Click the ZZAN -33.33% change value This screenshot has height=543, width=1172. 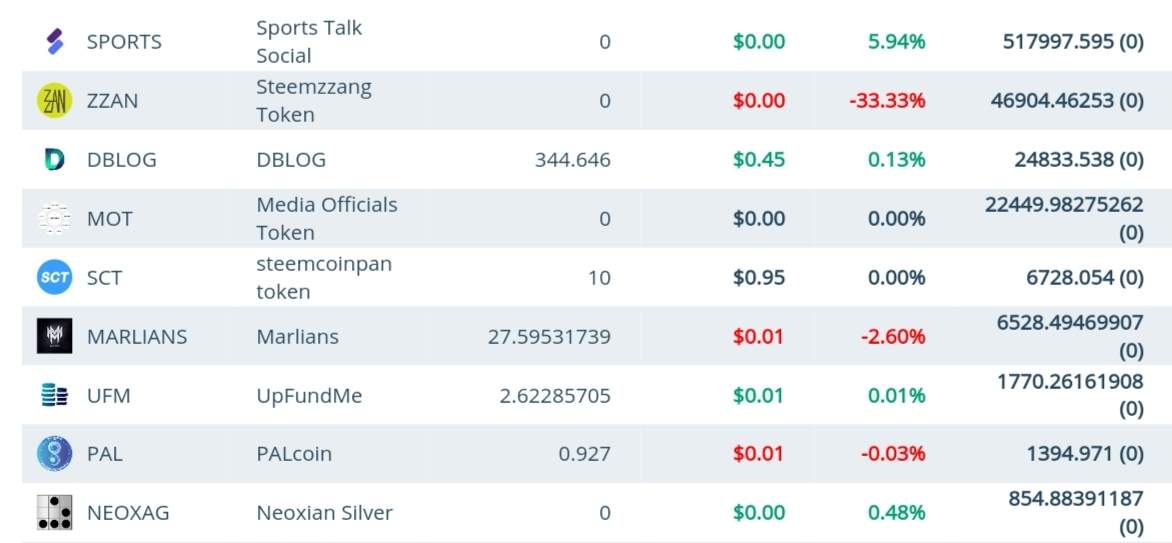coord(887,101)
